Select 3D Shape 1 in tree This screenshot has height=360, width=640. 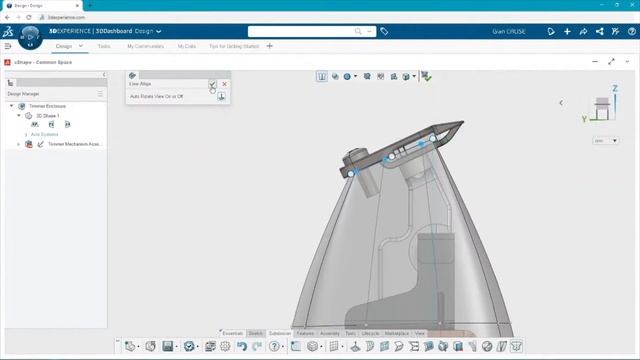[x=48, y=116]
